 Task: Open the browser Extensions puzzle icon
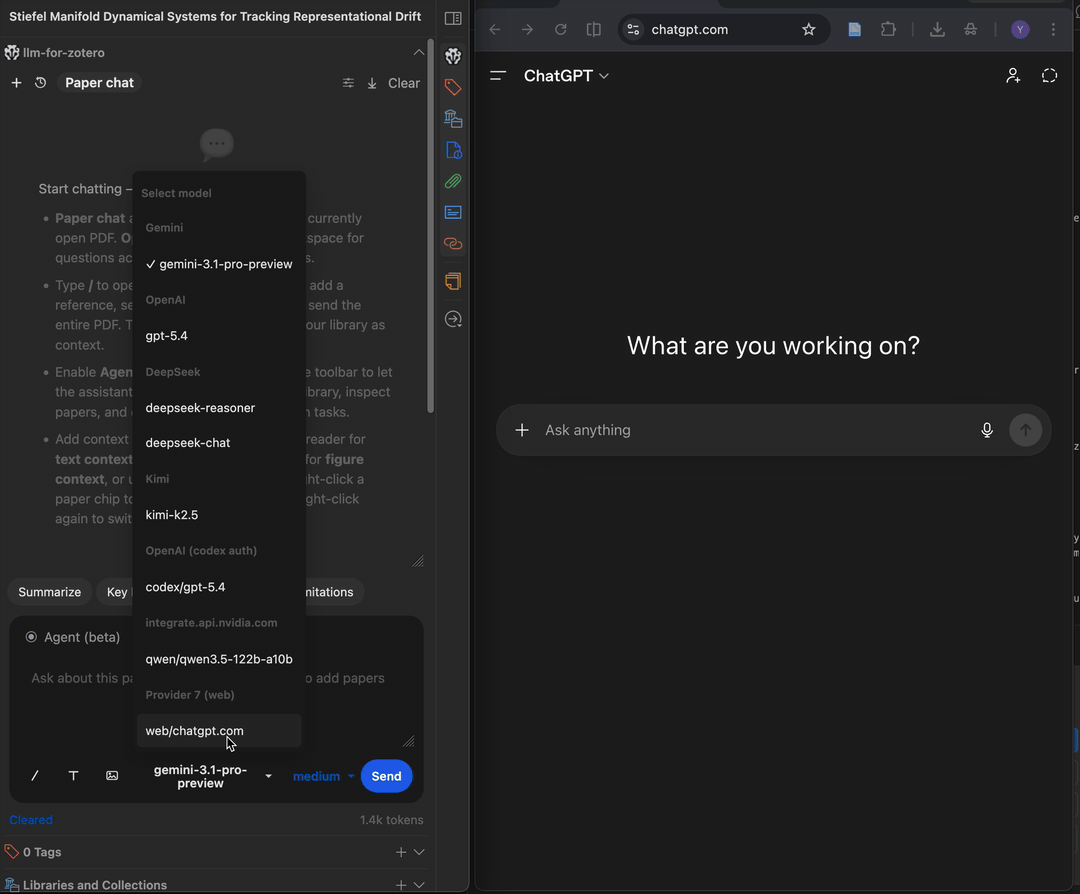pyautogui.click(x=889, y=30)
